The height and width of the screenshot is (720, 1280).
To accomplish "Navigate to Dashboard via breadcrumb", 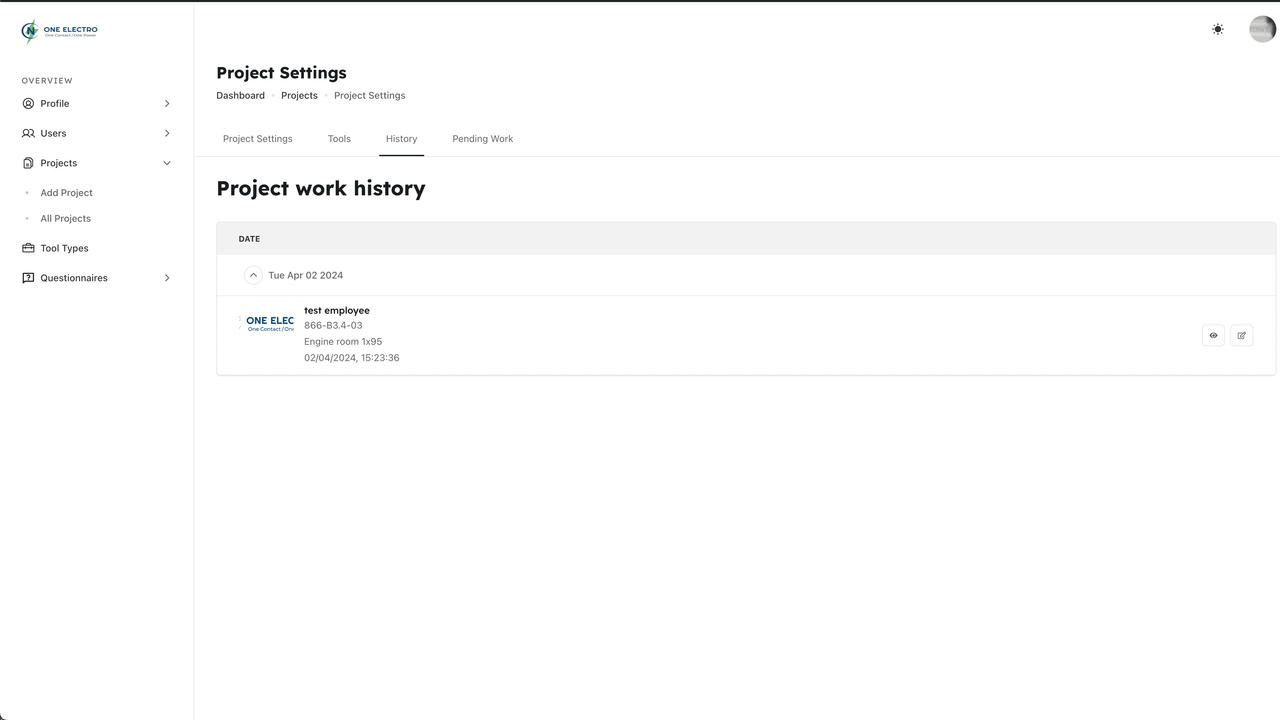I will [240, 96].
